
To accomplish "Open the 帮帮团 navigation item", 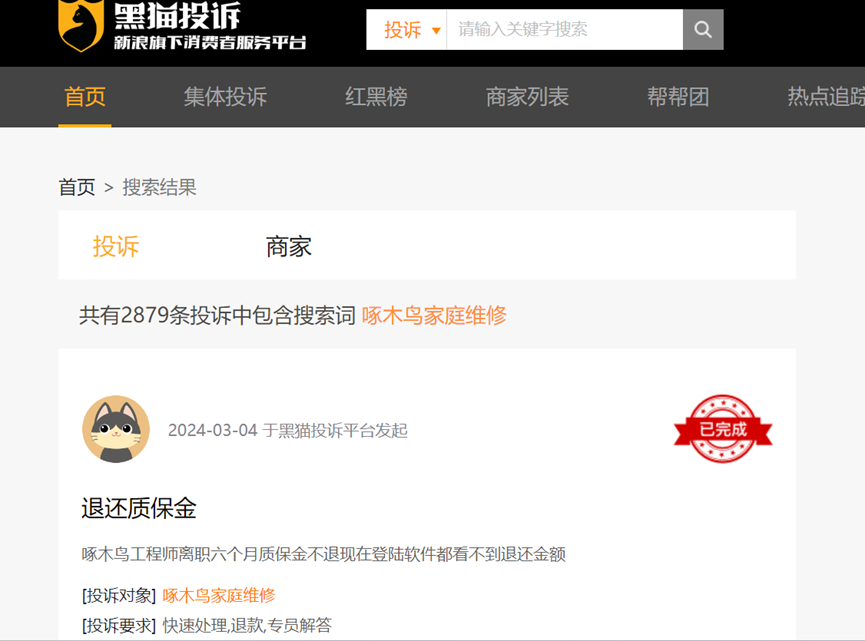I will pos(678,97).
